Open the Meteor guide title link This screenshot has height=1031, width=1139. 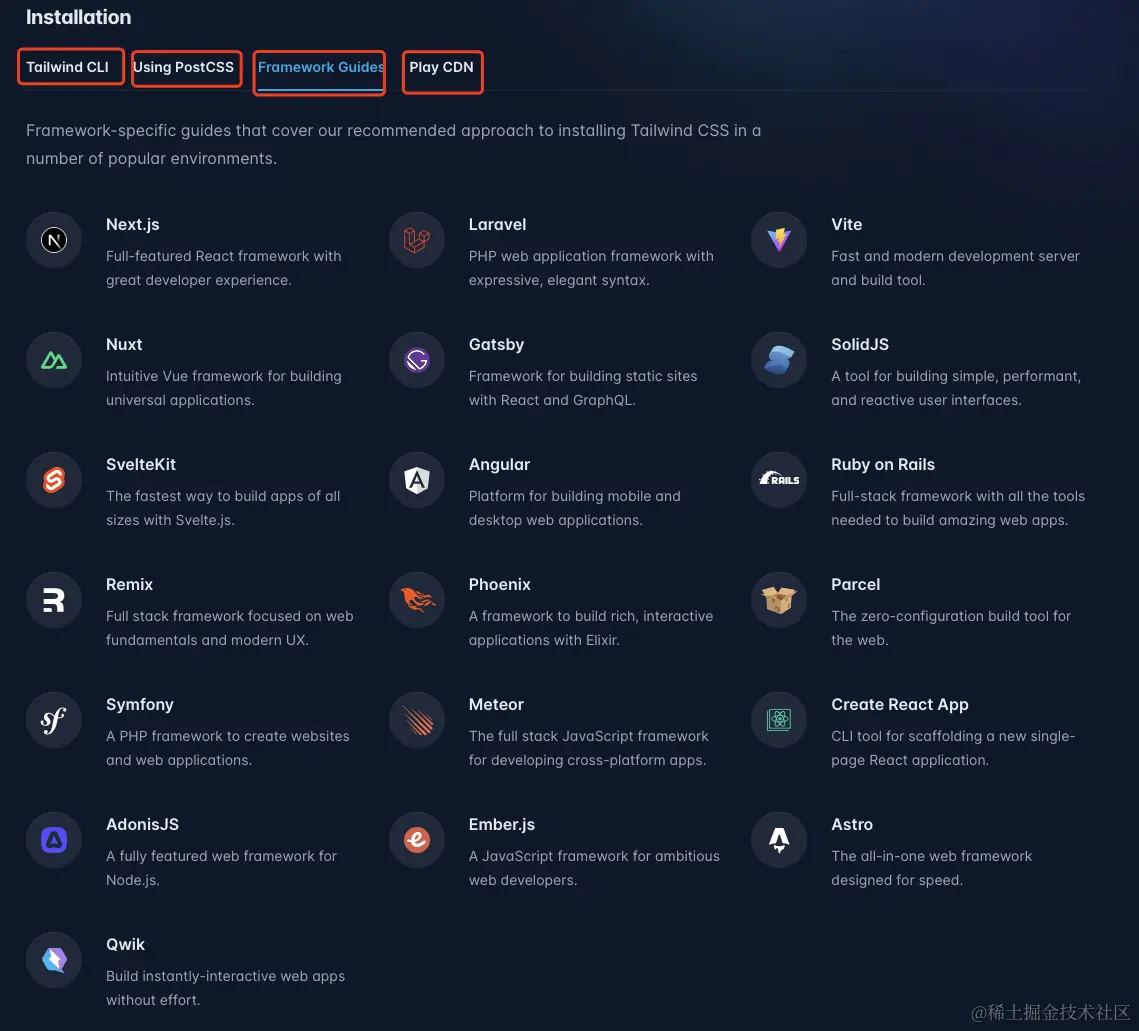click(x=496, y=705)
